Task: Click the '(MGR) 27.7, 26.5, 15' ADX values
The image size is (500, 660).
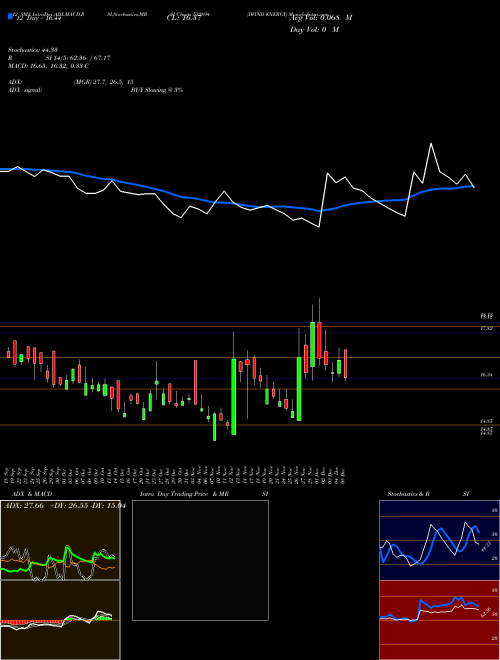Action: [x=103, y=82]
